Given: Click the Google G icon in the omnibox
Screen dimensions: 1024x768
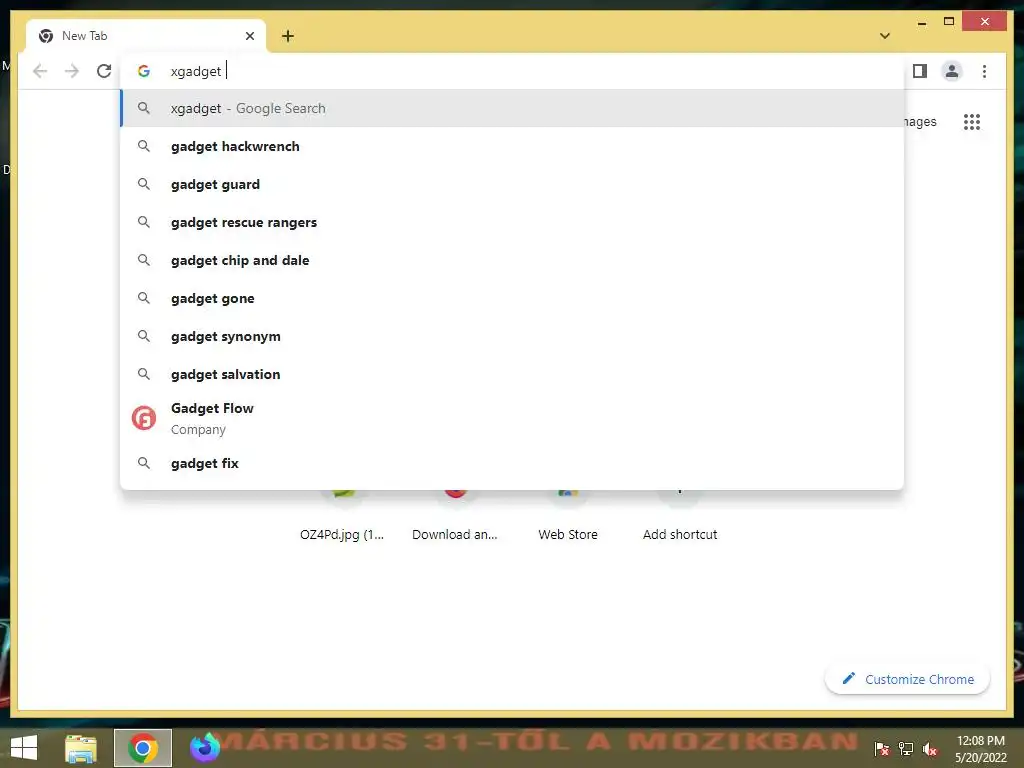Looking at the screenshot, I should click(144, 71).
